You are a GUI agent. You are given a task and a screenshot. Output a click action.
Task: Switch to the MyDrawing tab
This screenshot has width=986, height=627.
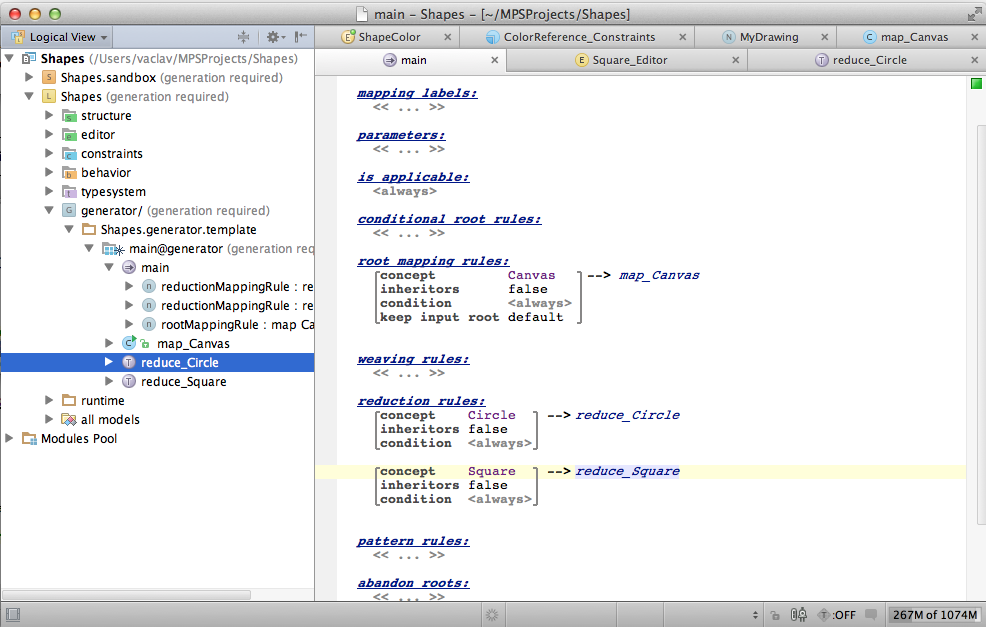pyautogui.click(x=768, y=37)
